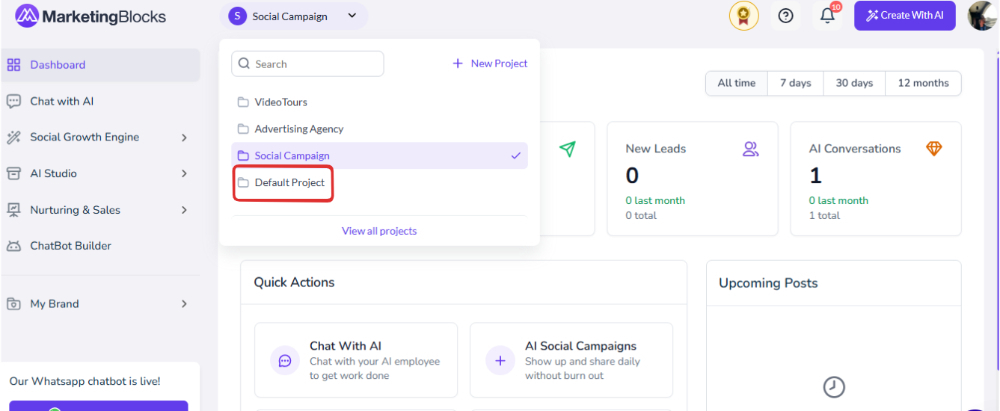Click the New Leads people icon
This screenshot has width=1000, height=411.
click(751, 149)
